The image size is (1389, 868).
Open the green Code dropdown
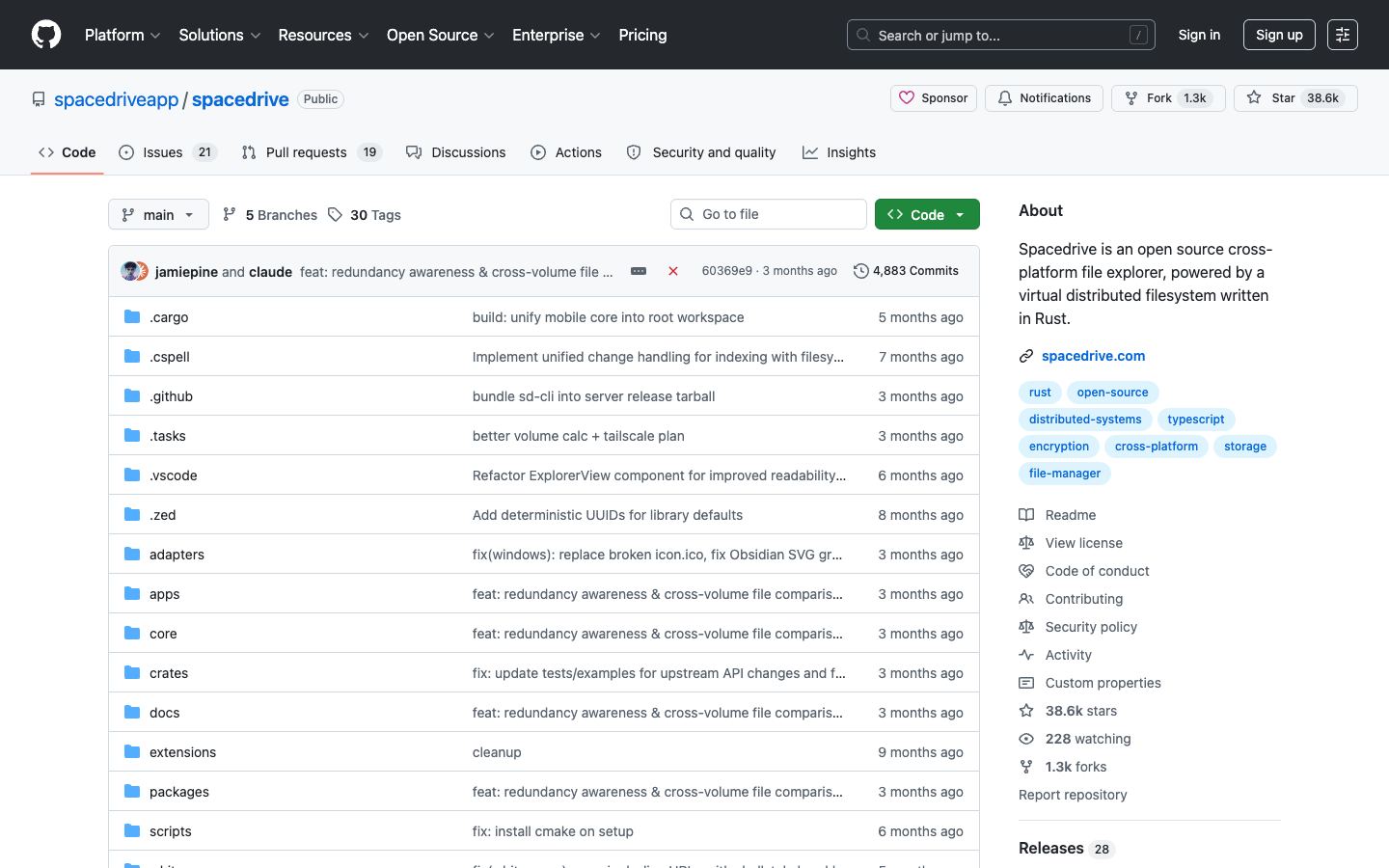click(x=927, y=214)
